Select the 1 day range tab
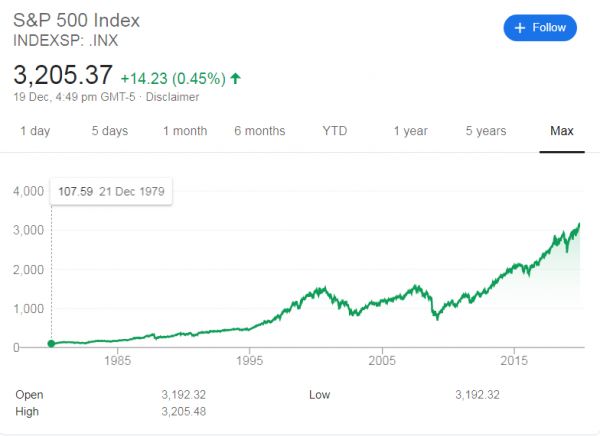Viewport: 600px width, 436px height. [35, 131]
